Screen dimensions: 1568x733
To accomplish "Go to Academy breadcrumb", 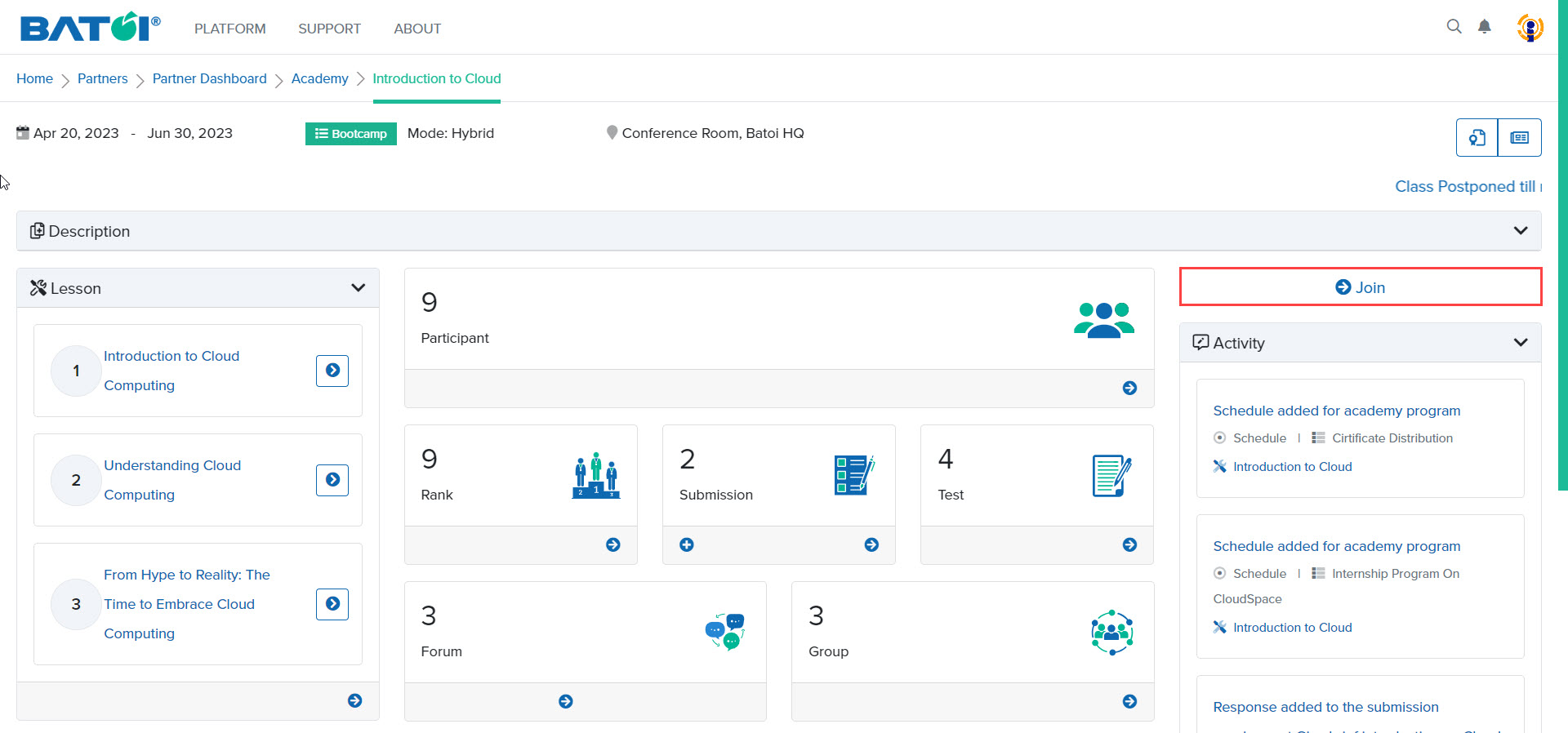I will click(x=320, y=78).
